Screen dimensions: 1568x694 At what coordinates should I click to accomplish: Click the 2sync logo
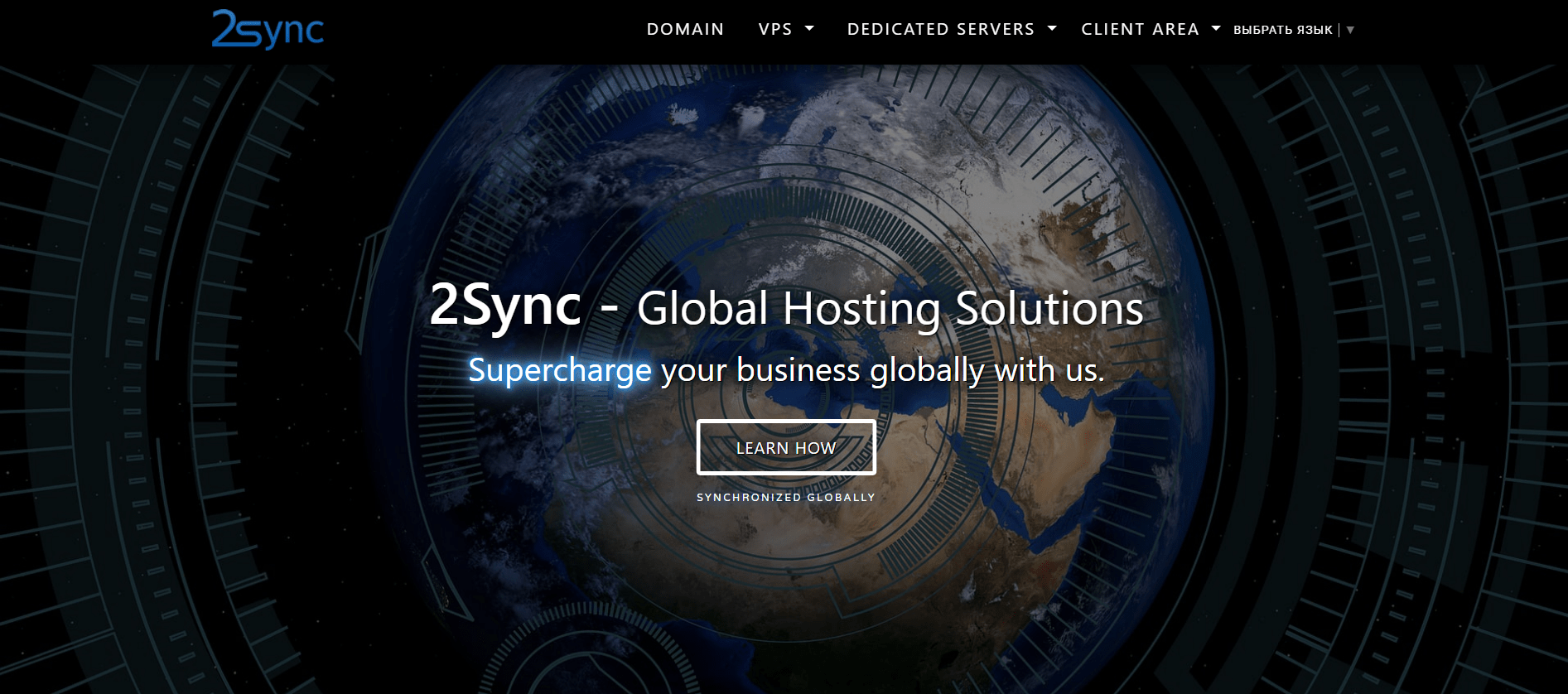pos(268,30)
